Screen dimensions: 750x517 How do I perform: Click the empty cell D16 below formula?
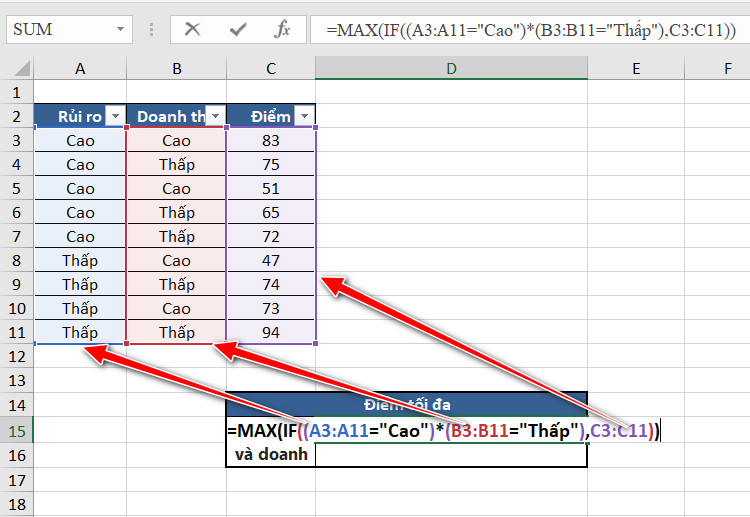click(451, 455)
